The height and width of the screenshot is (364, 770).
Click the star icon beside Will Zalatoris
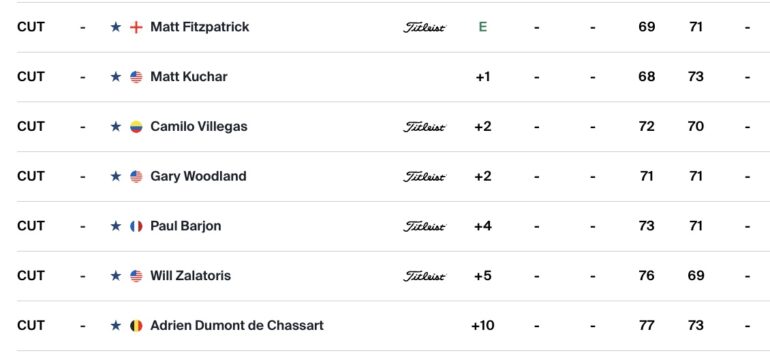point(115,276)
